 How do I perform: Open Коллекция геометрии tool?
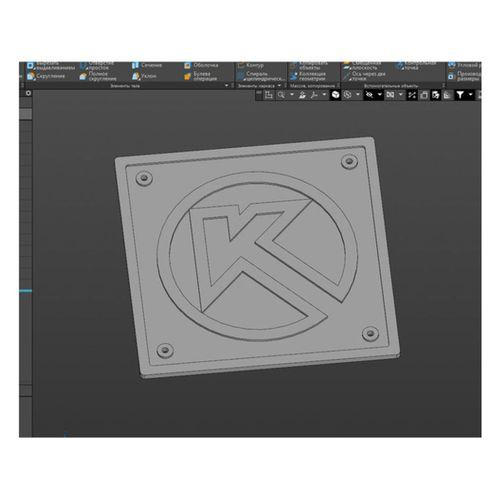(307, 76)
